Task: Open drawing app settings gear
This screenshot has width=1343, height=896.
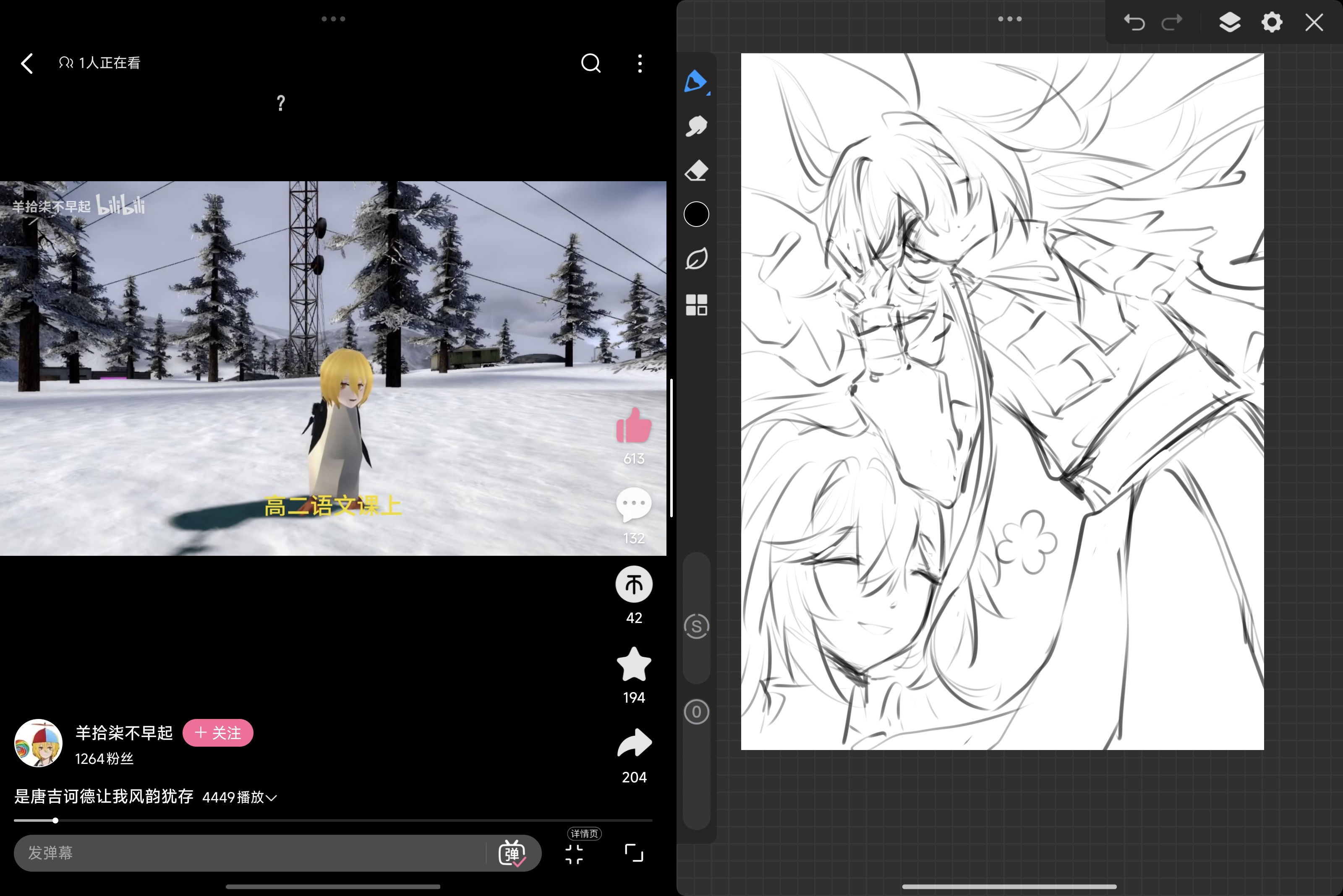Action: coord(1272,23)
